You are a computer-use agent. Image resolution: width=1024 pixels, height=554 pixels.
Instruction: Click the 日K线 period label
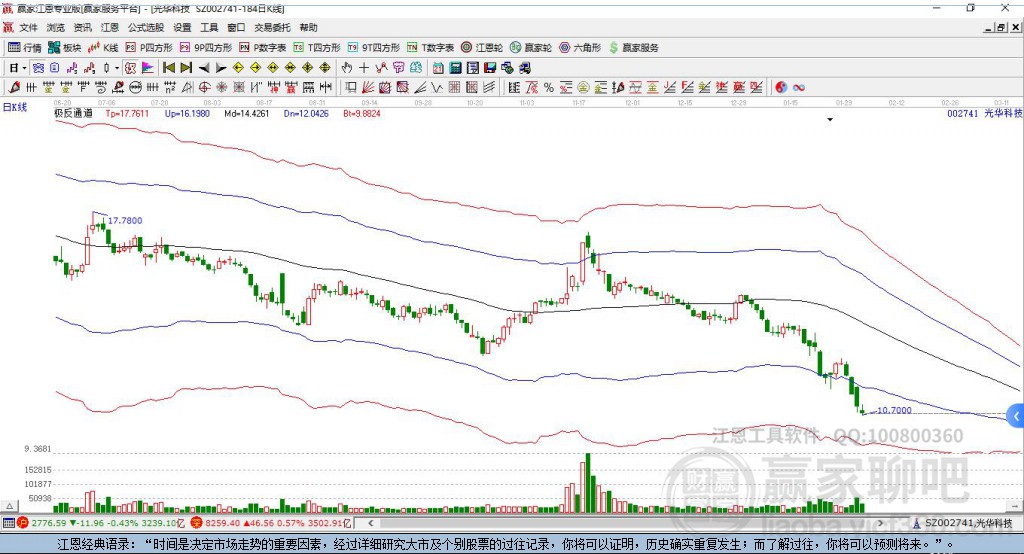tap(15, 107)
